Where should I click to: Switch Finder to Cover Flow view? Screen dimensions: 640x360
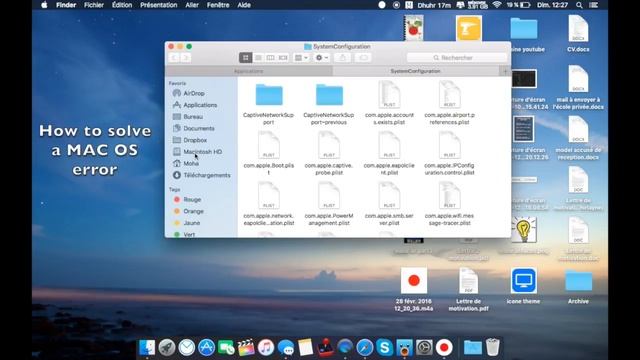[283, 58]
